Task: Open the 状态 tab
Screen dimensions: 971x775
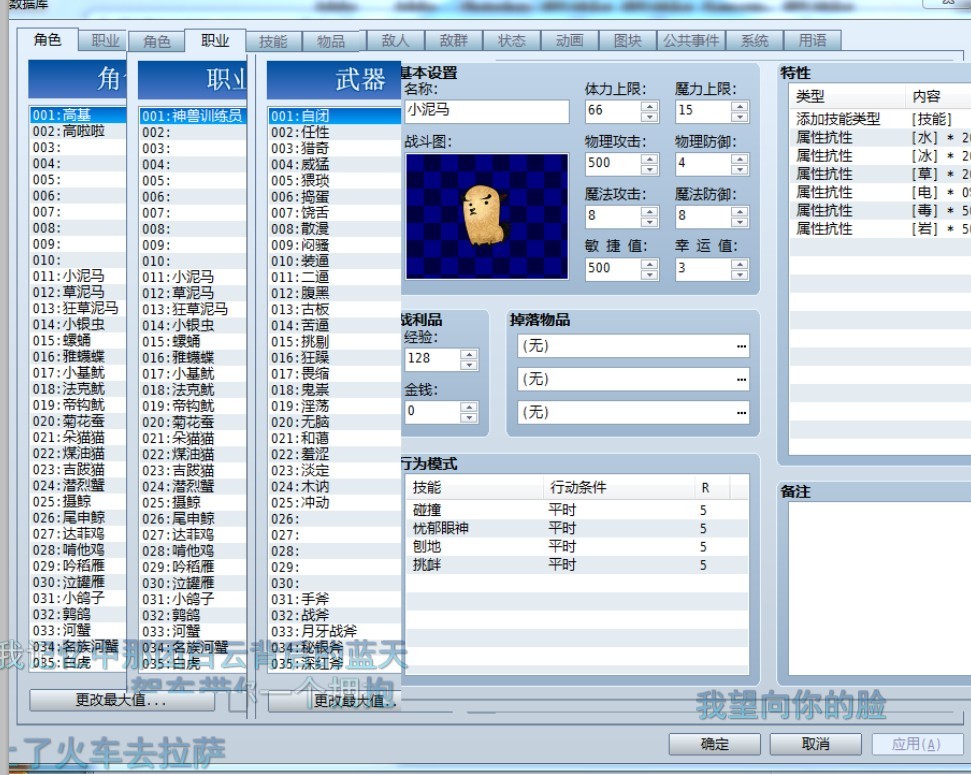Action: (x=512, y=40)
